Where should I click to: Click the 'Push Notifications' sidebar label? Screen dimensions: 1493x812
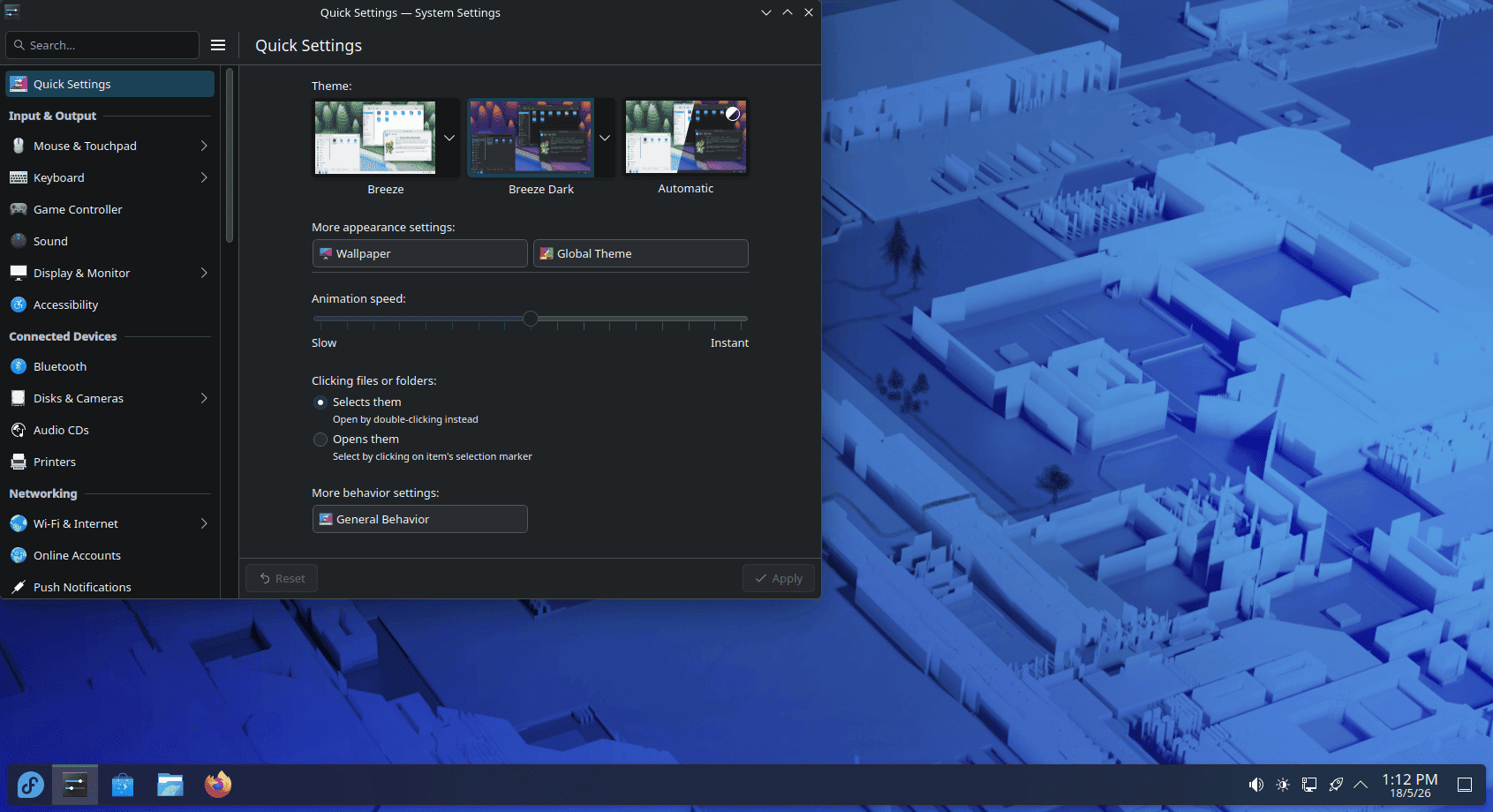[82, 587]
